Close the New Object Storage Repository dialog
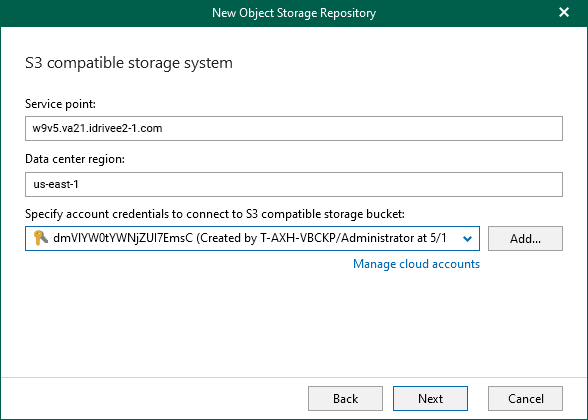Viewport: 588px width, 420px height. pos(564,12)
